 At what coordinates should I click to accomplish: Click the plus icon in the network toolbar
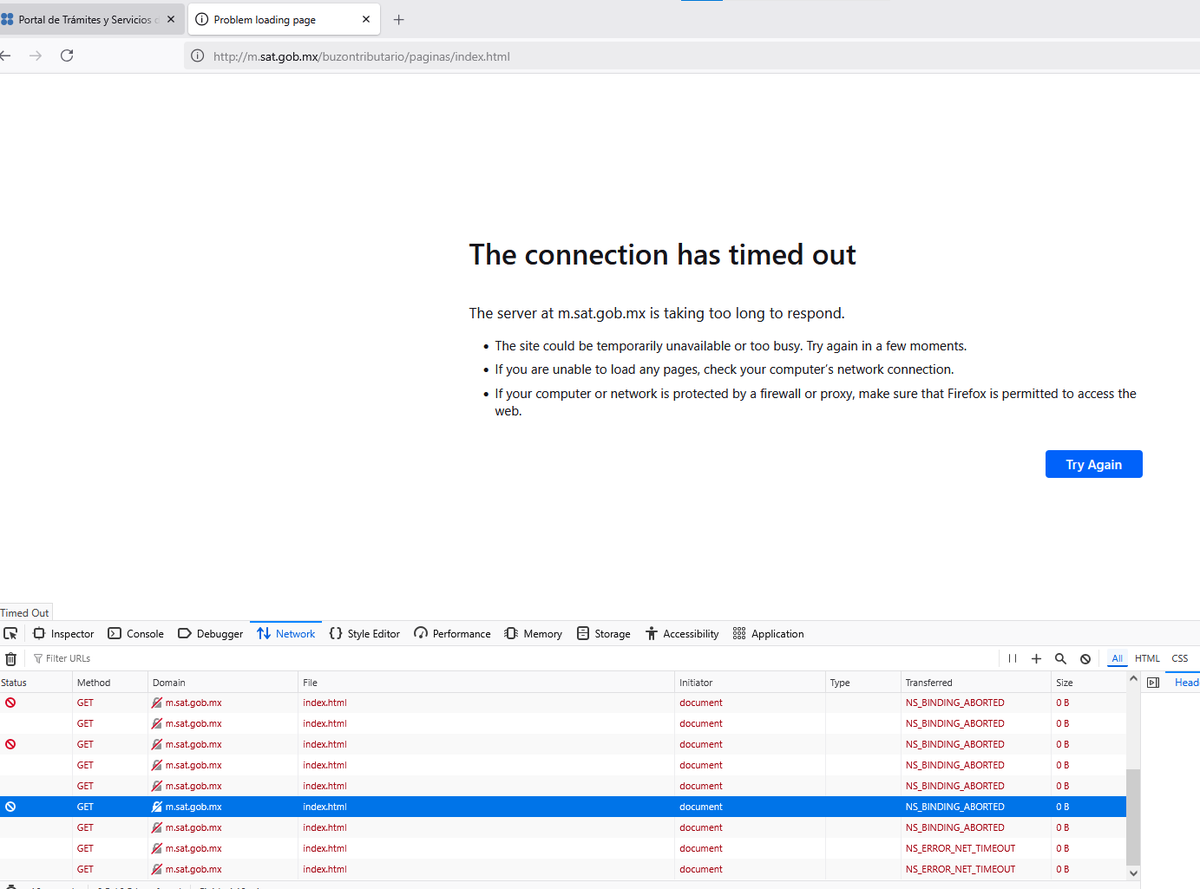1036,659
